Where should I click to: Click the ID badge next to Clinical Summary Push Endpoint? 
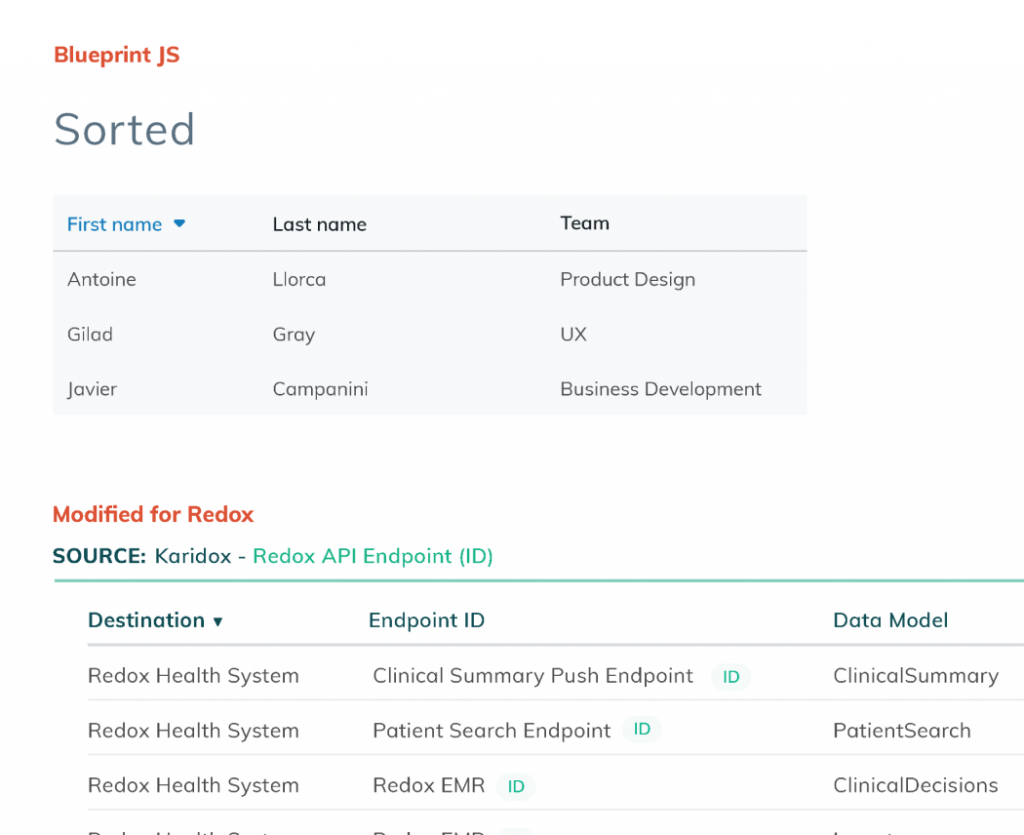[730, 677]
